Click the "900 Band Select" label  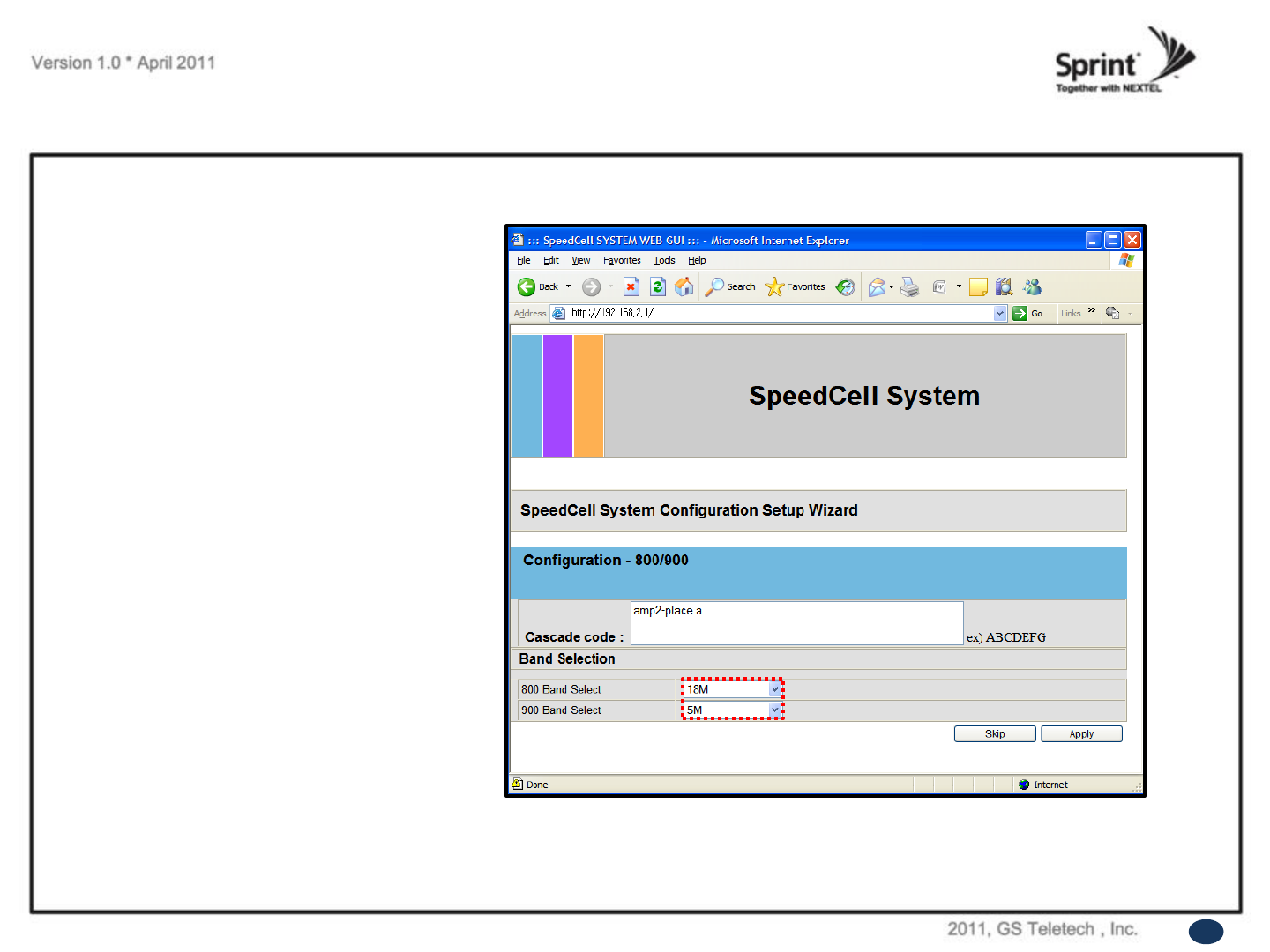[561, 710]
